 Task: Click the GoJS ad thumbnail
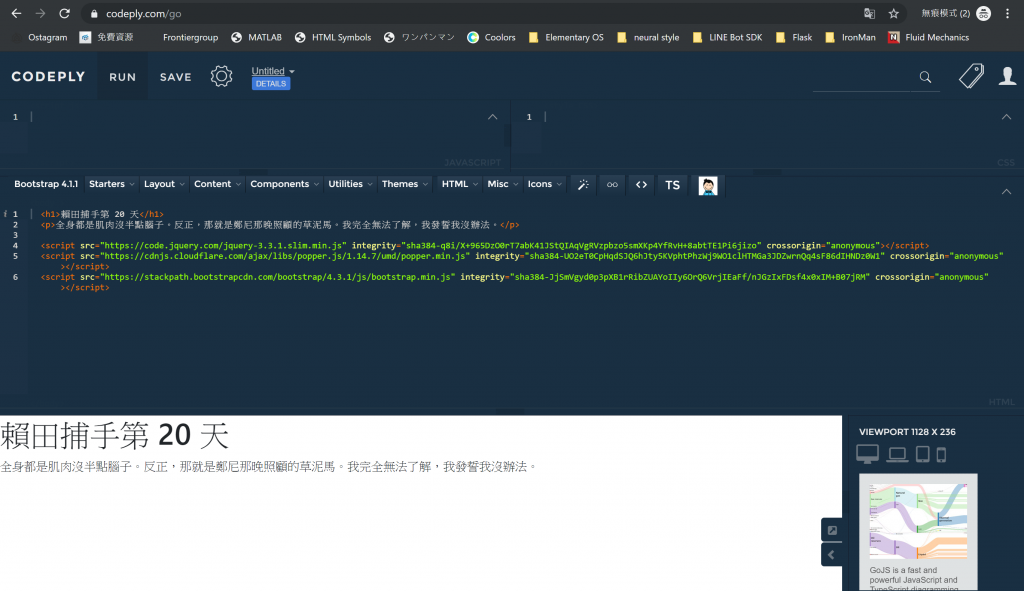click(x=918, y=522)
